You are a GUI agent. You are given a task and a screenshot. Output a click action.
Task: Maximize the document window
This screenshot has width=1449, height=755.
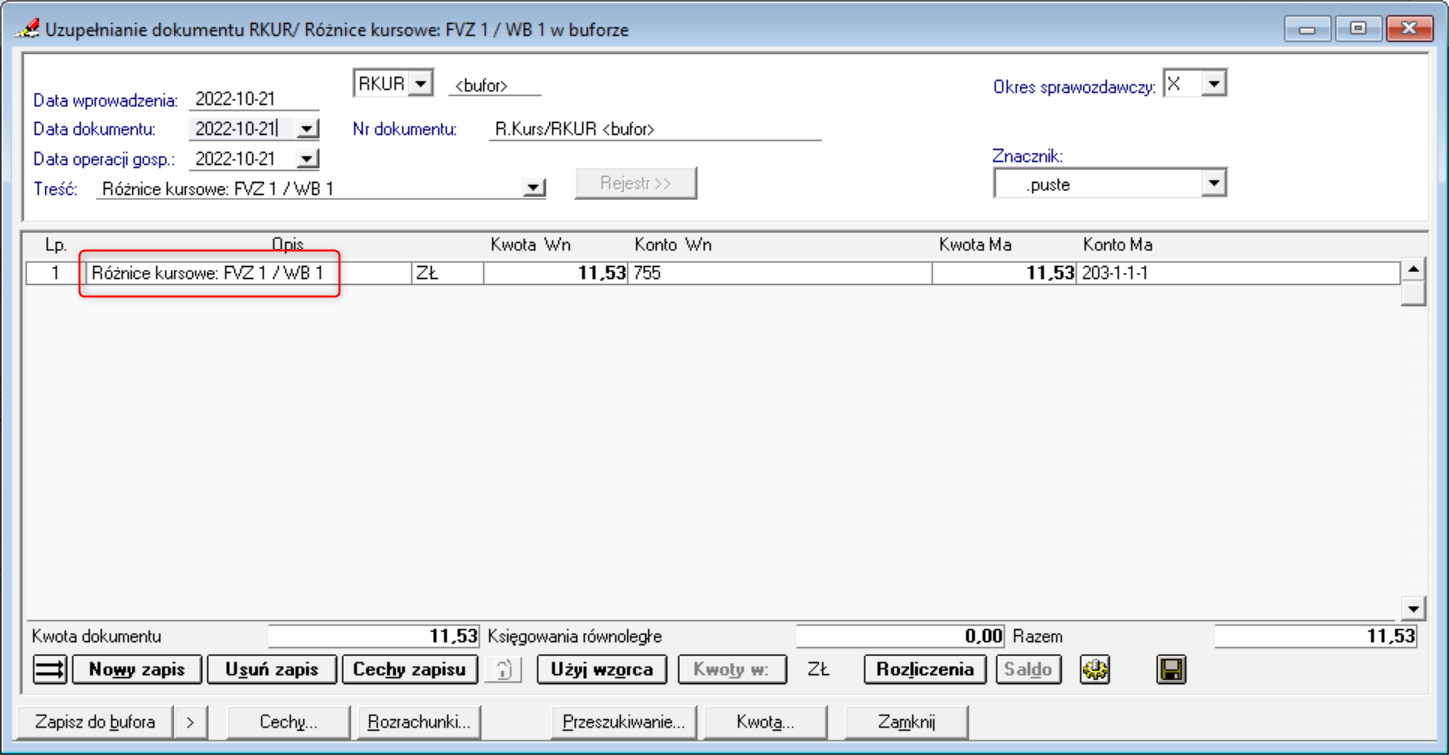(x=1357, y=28)
